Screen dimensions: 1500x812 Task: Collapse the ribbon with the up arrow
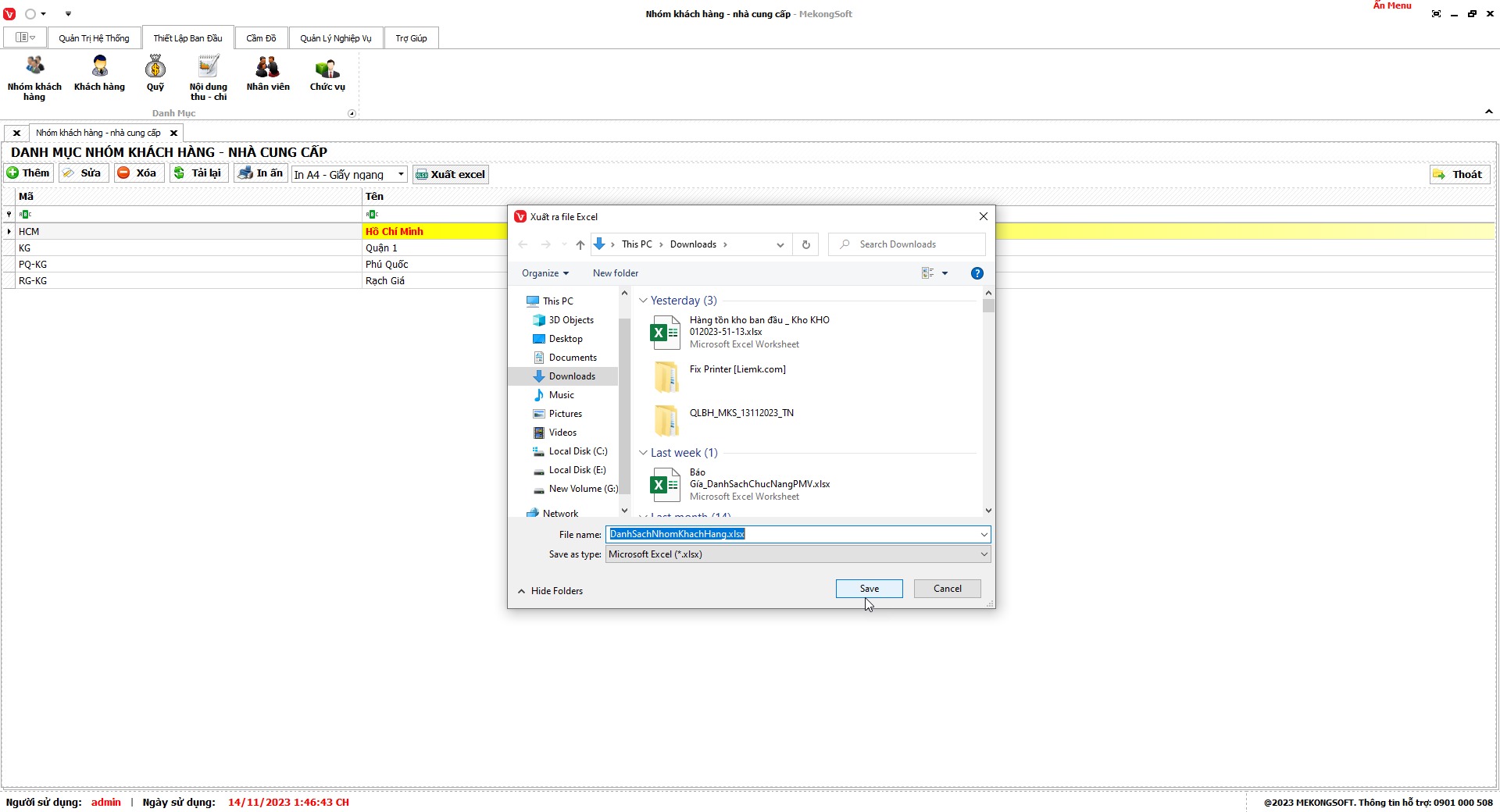pos(1489,112)
